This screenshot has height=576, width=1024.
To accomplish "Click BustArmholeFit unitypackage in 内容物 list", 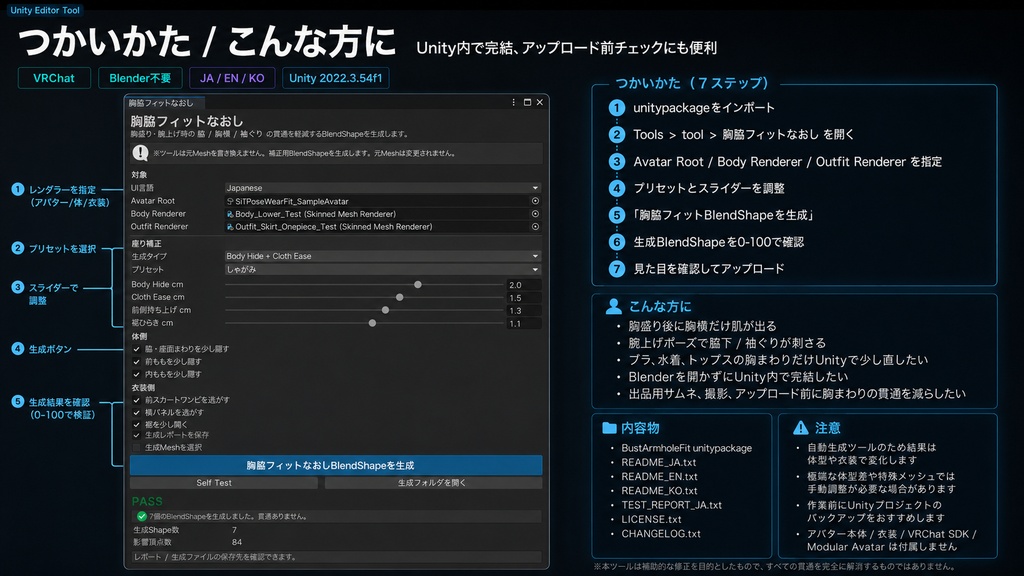I will tap(686, 448).
